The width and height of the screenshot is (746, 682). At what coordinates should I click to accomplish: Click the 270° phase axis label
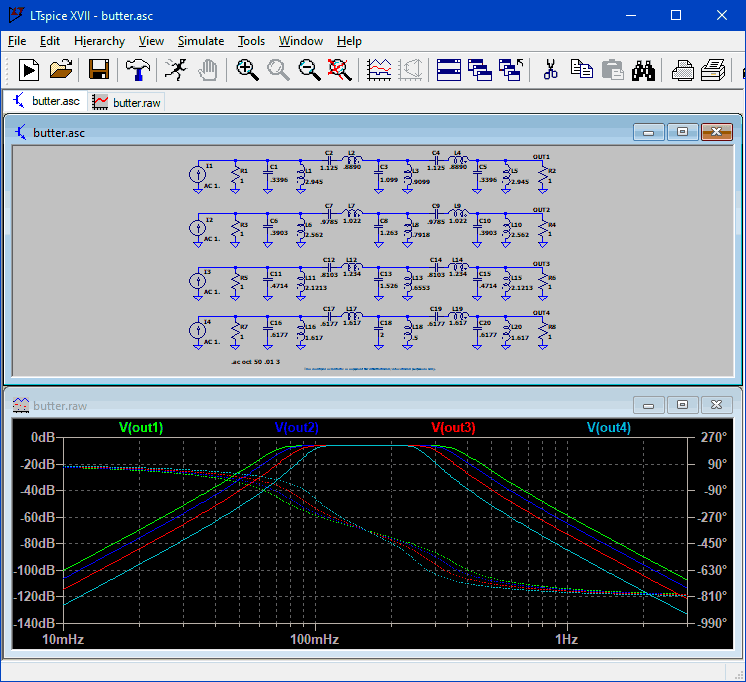[x=714, y=437]
